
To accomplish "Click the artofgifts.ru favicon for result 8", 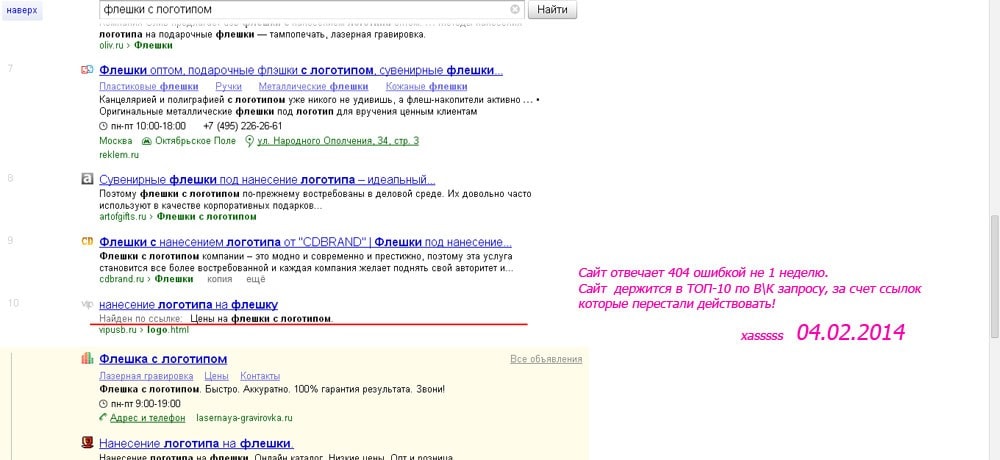I will pyautogui.click(x=87, y=180).
